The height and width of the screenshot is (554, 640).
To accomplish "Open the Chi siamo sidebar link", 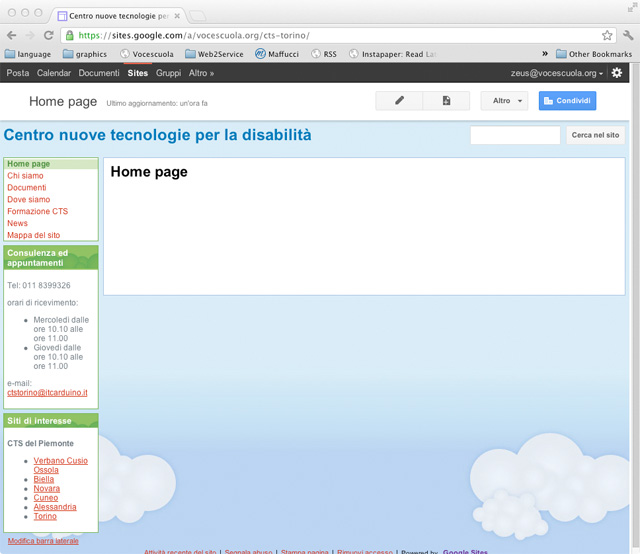I will pos(25,176).
